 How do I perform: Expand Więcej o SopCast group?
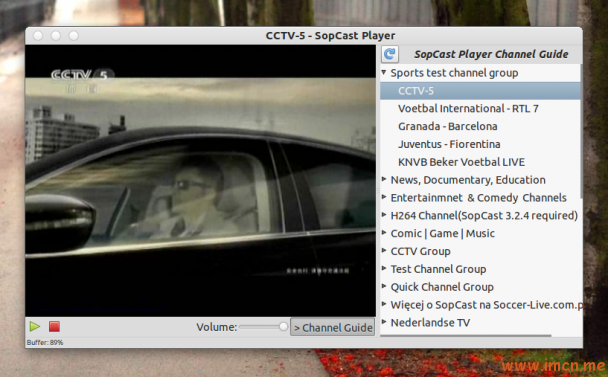tap(383, 304)
